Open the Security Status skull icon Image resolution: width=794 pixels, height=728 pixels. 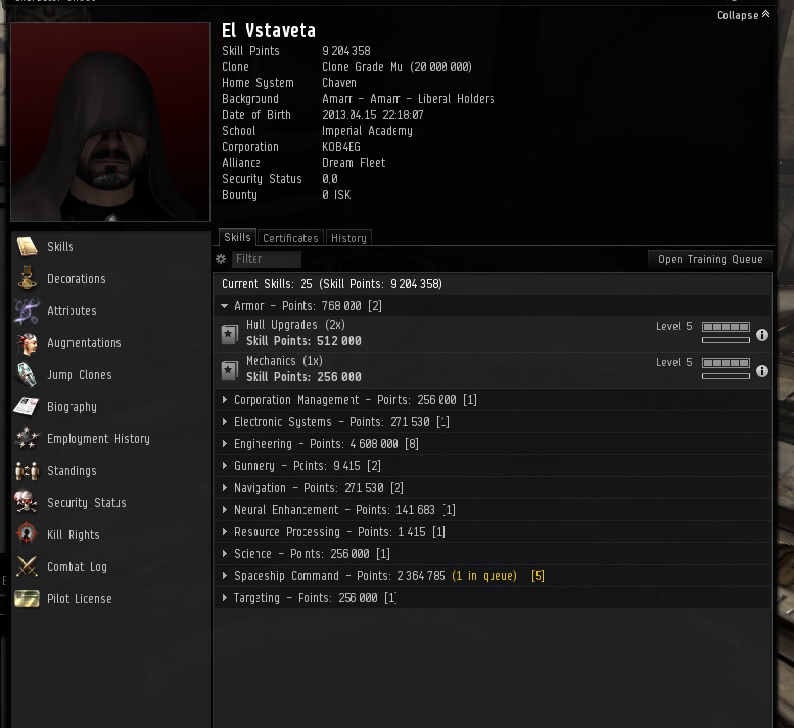click(x=27, y=503)
